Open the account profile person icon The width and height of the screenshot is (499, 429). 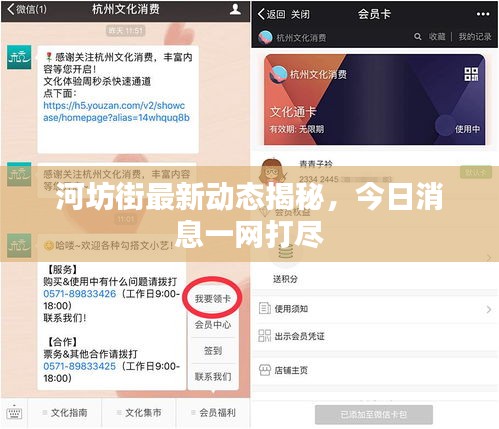[x=235, y=9]
